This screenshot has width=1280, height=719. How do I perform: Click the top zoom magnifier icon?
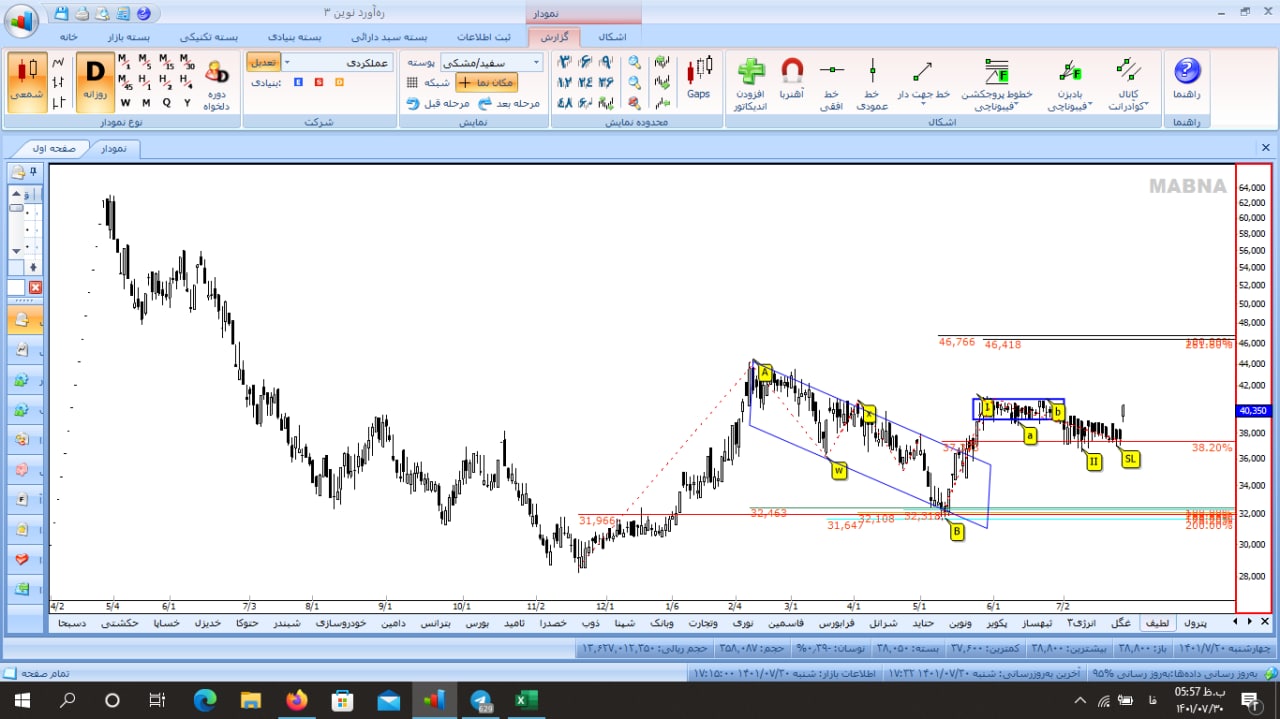tap(634, 62)
